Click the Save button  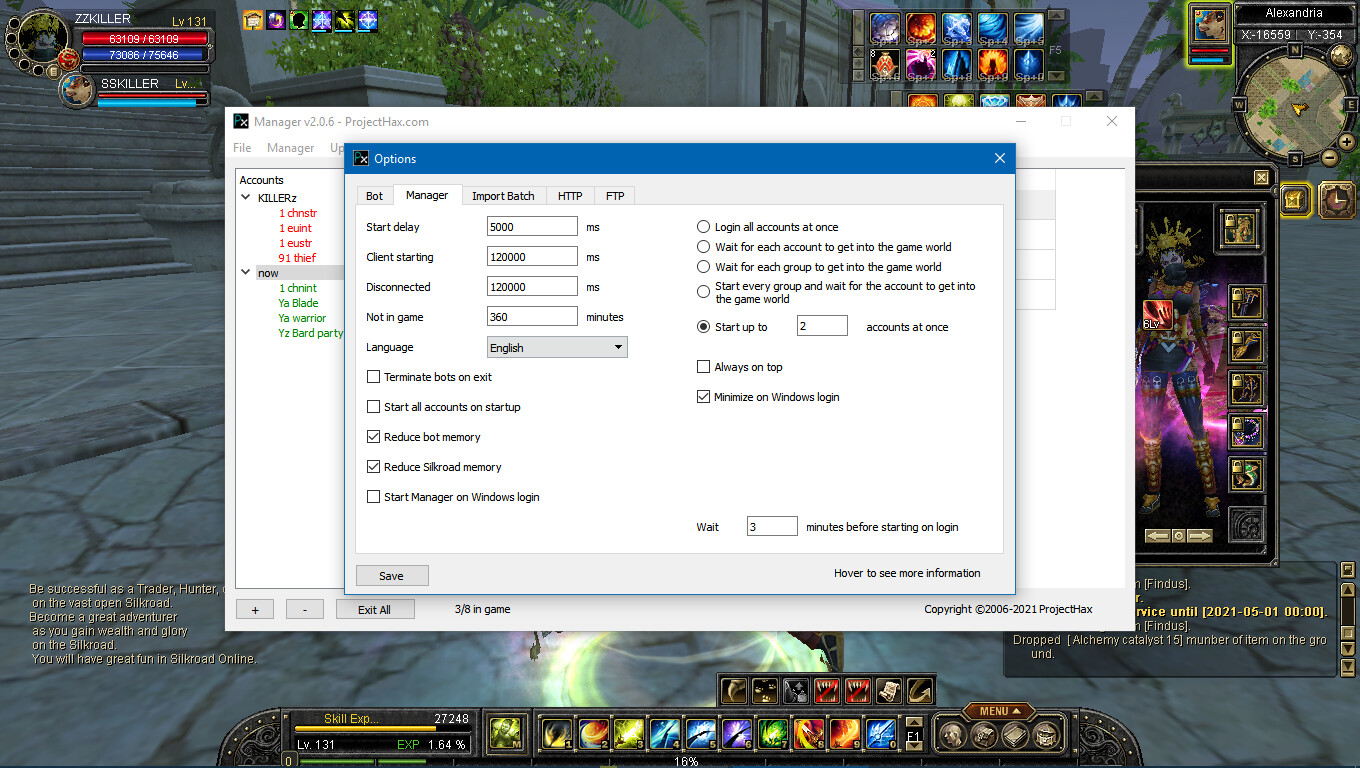(x=392, y=575)
